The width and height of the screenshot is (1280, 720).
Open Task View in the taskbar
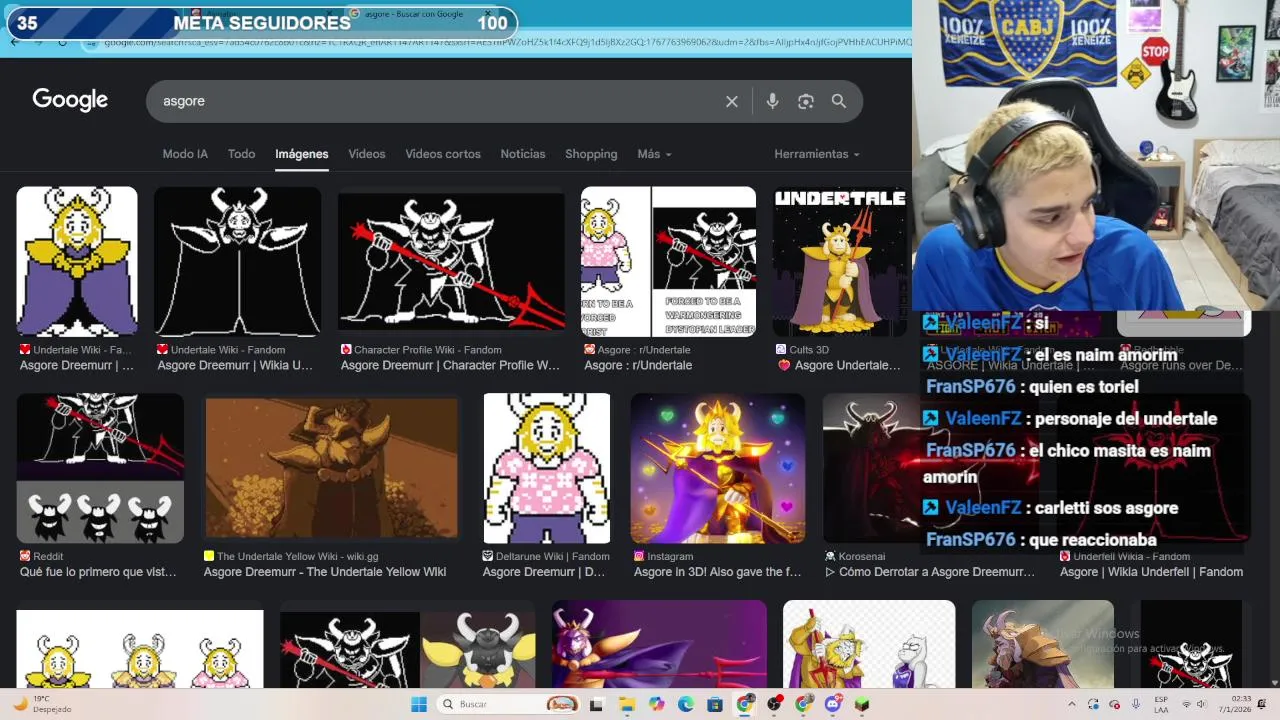(x=597, y=704)
